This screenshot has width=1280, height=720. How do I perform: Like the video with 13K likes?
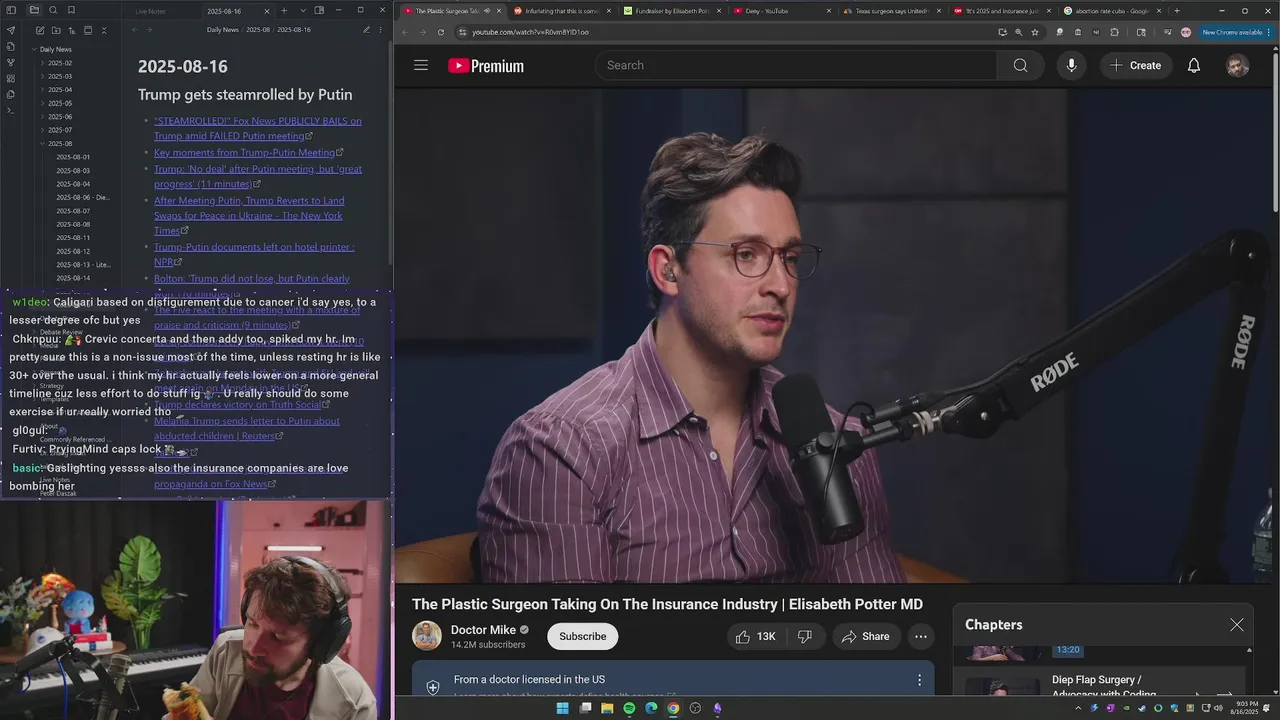click(756, 636)
